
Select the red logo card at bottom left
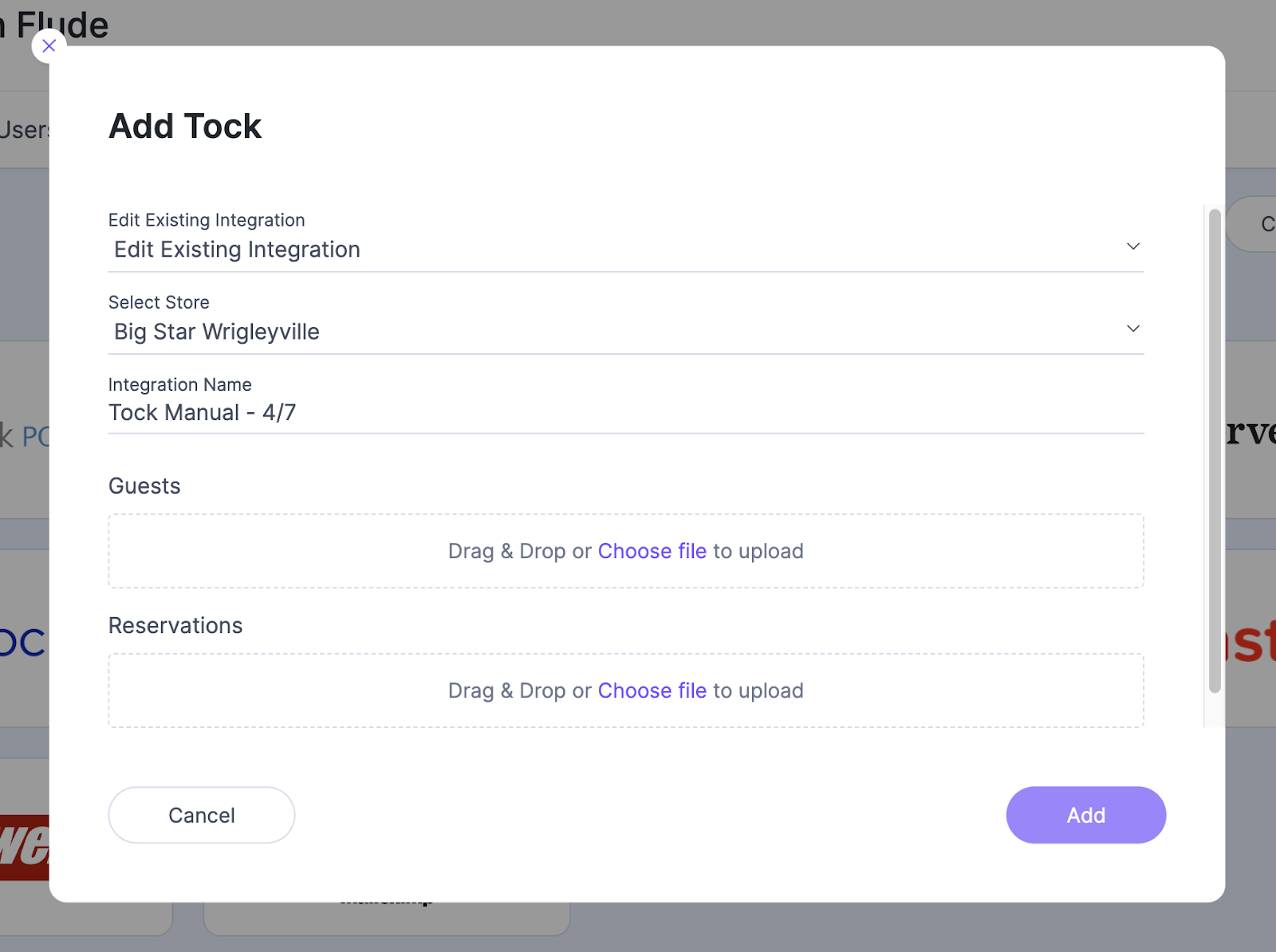(x=24, y=847)
